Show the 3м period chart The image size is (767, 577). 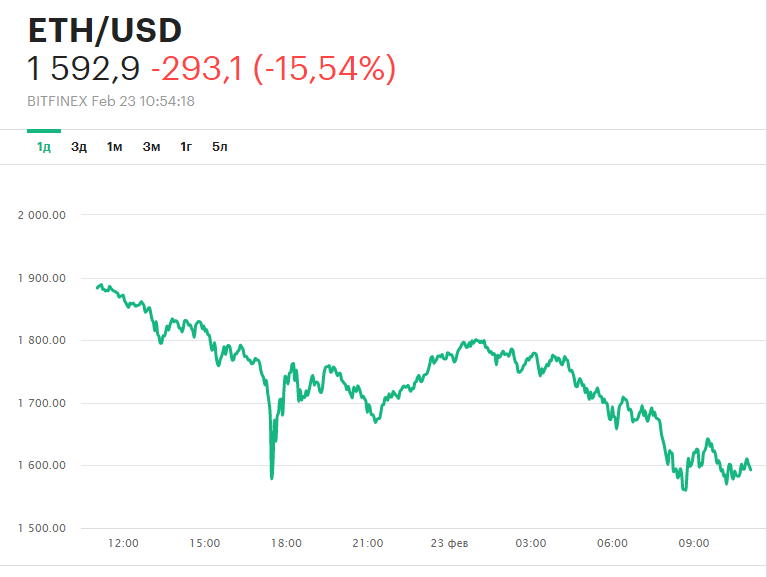[151, 147]
